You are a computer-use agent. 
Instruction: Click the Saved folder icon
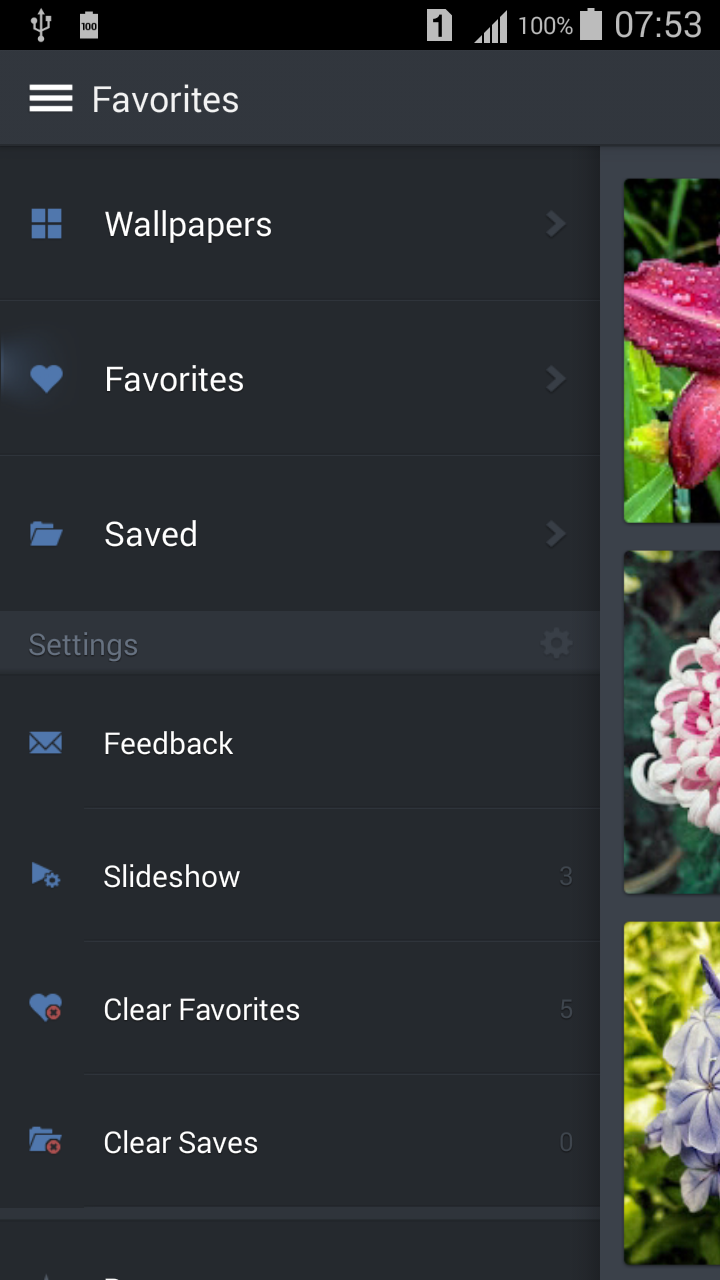point(46,534)
